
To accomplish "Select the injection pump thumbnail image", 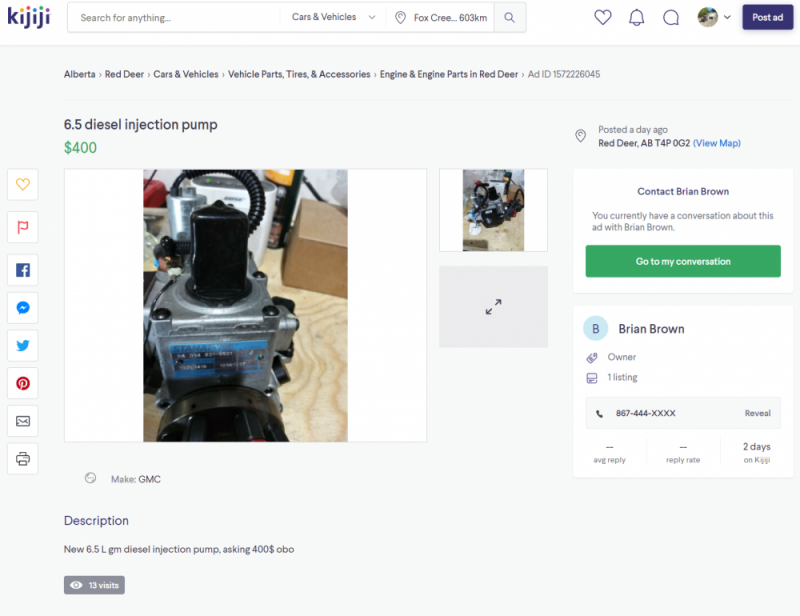I will click(493, 210).
